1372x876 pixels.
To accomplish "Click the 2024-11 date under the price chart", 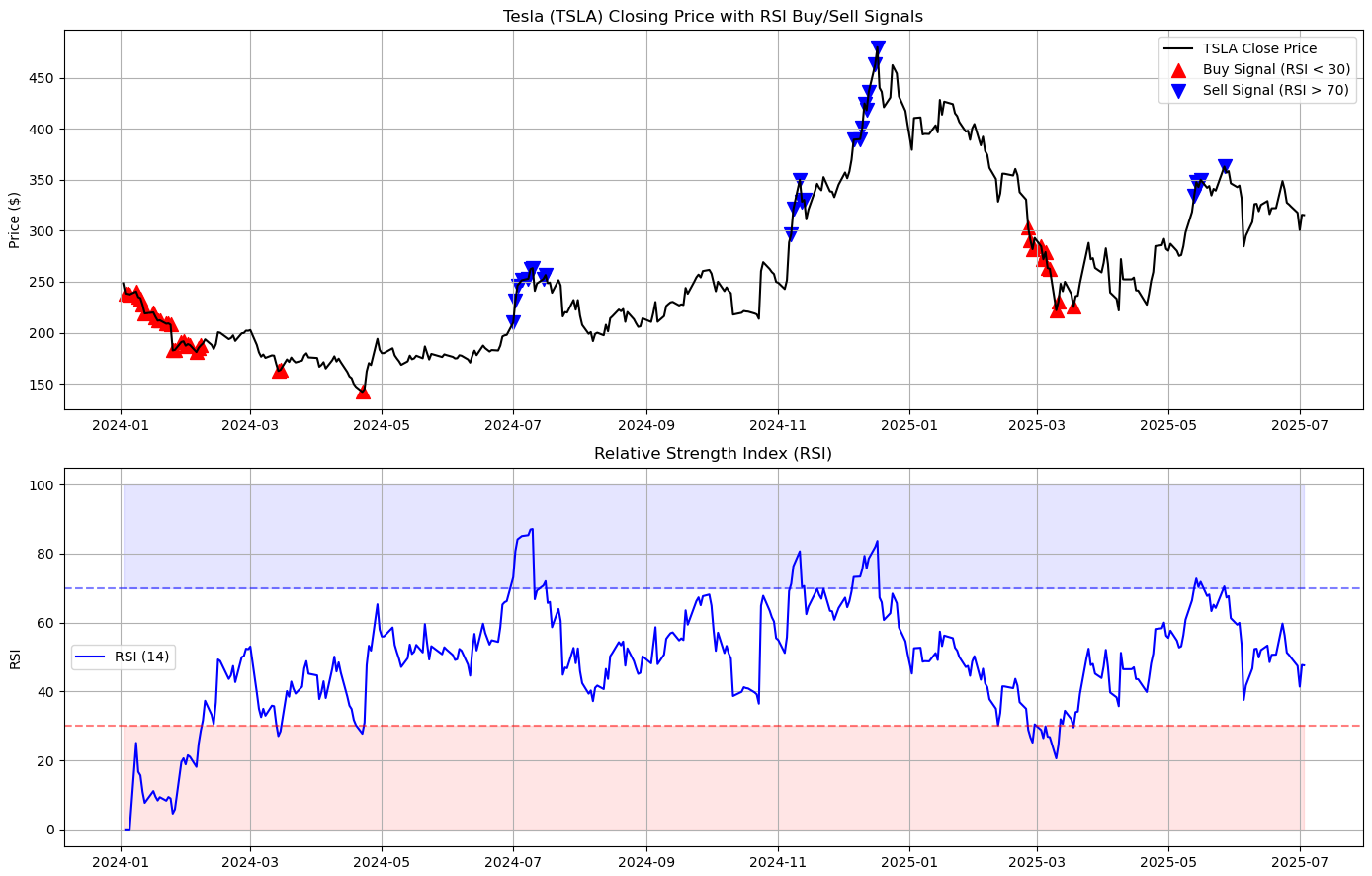I will pos(778,426).
